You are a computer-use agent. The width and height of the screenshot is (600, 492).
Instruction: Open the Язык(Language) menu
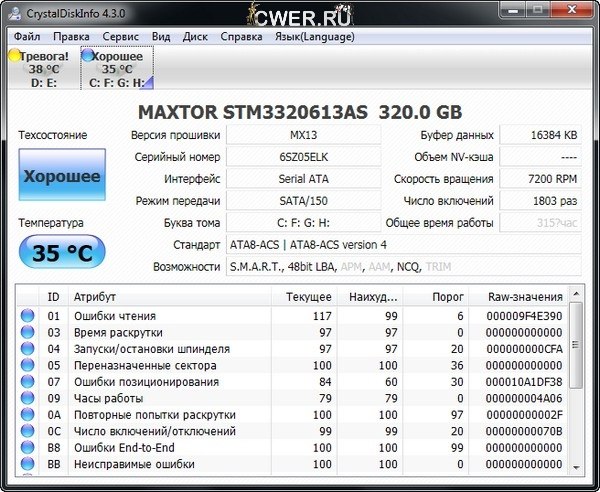point(315,36)
